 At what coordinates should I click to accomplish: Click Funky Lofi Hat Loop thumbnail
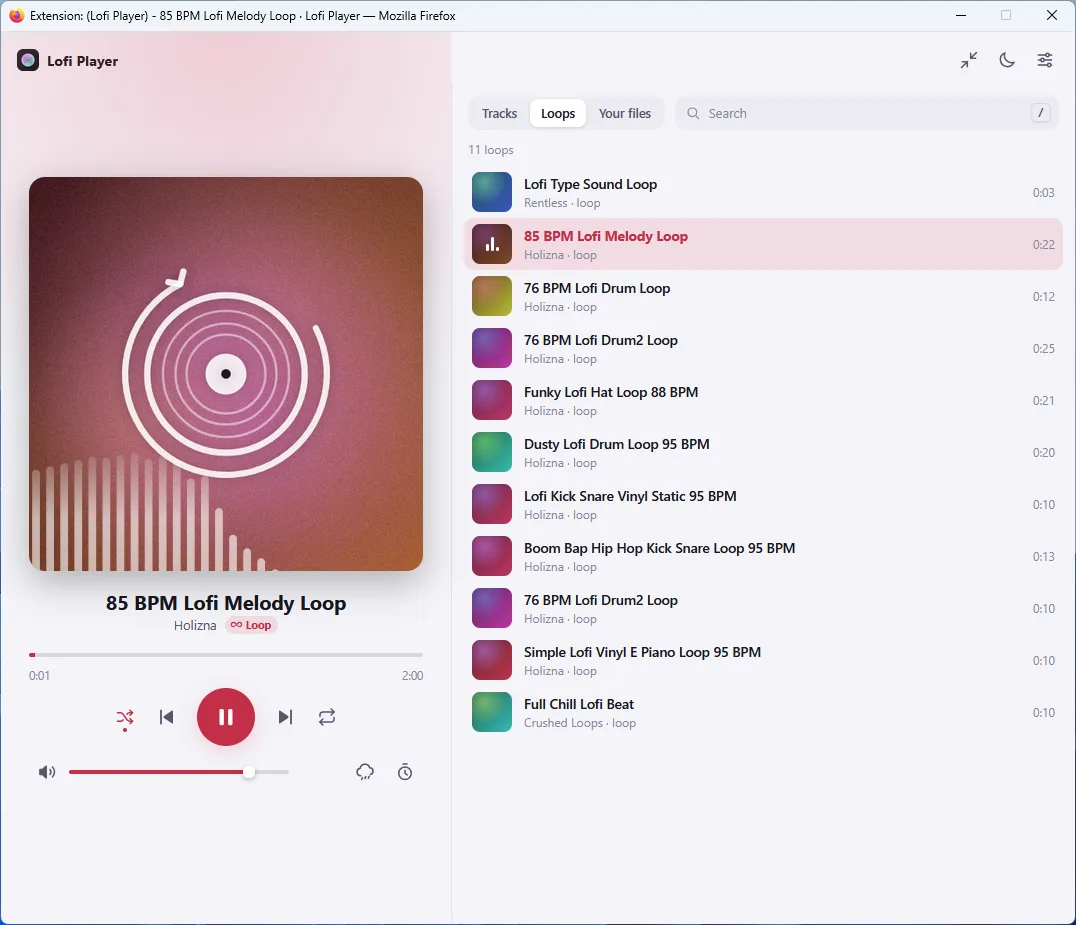point(492,401)
